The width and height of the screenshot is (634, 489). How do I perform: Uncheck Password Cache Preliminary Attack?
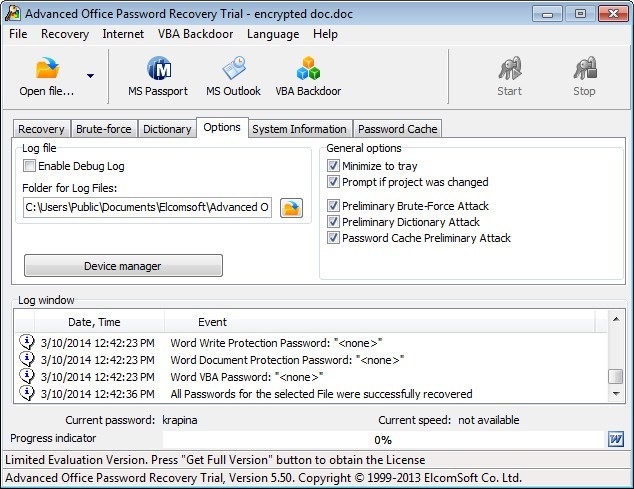(333, 238)
